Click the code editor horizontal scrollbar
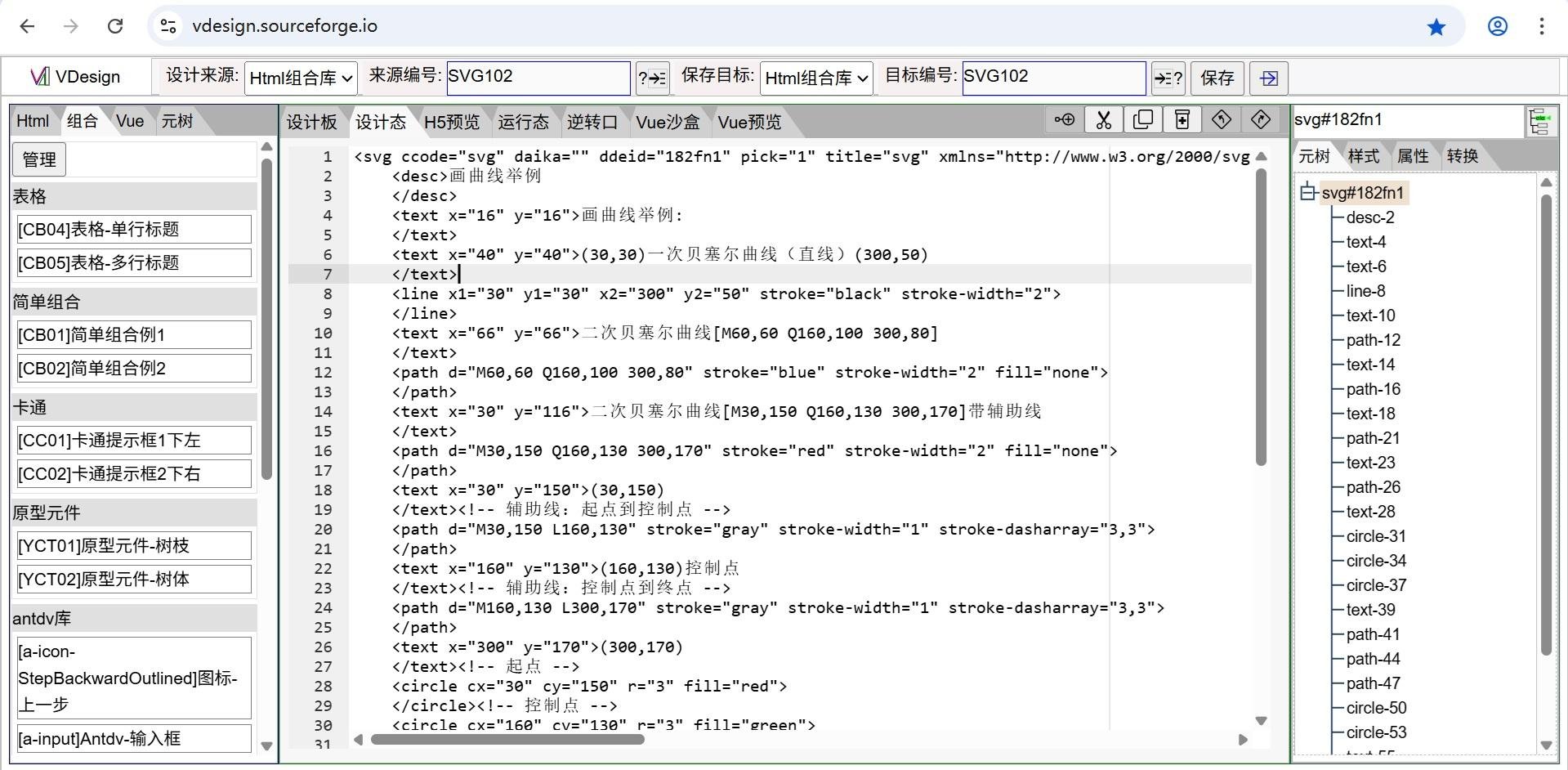This screenshot has width=1568, height=770. (x=507, y=740)
